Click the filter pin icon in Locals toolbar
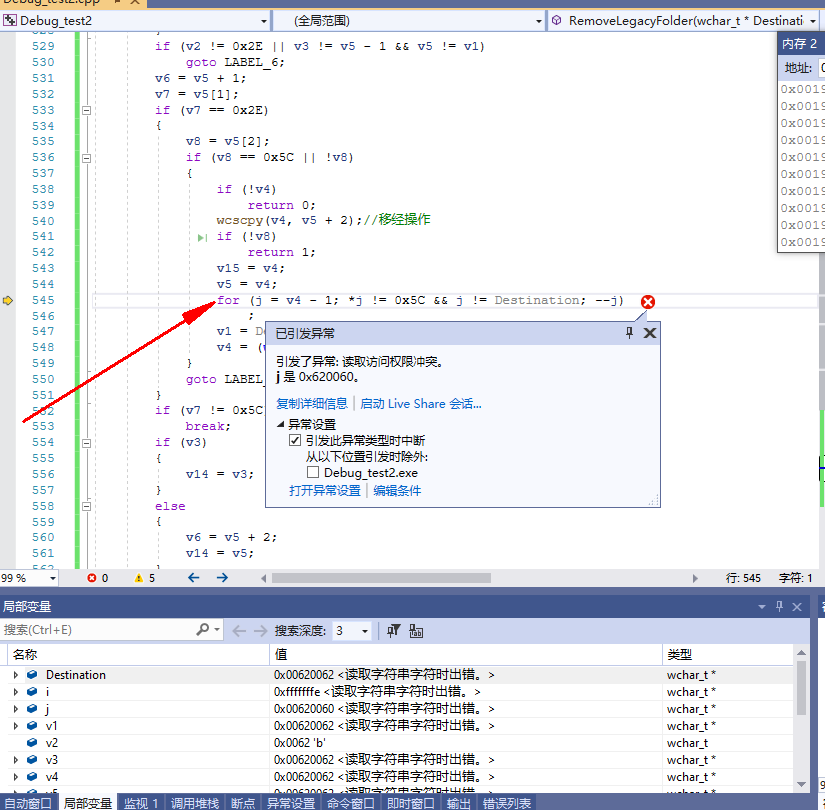This screenshot has height=810, width=825. (394, 631)
